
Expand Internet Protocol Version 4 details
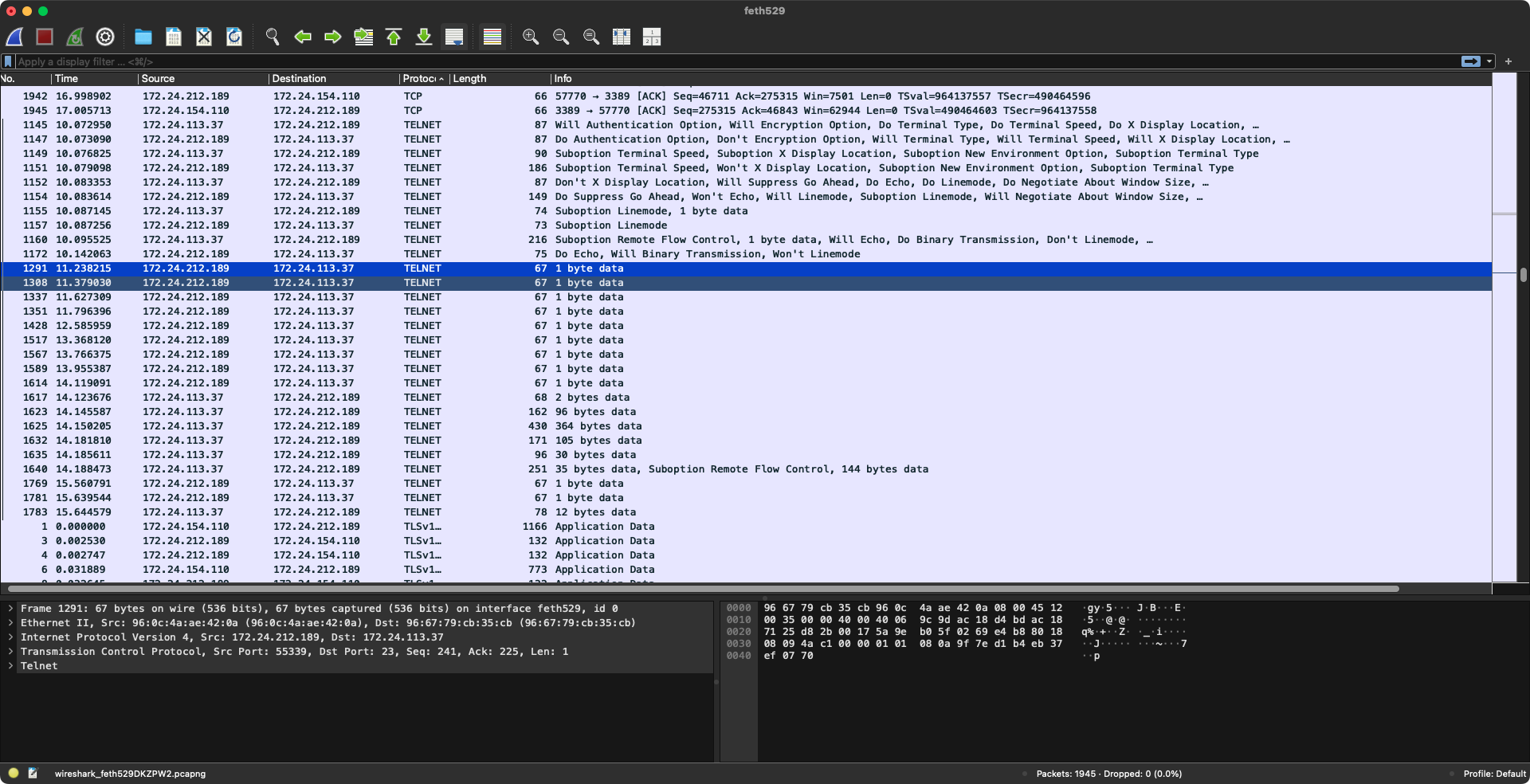[x=10, y=637]
